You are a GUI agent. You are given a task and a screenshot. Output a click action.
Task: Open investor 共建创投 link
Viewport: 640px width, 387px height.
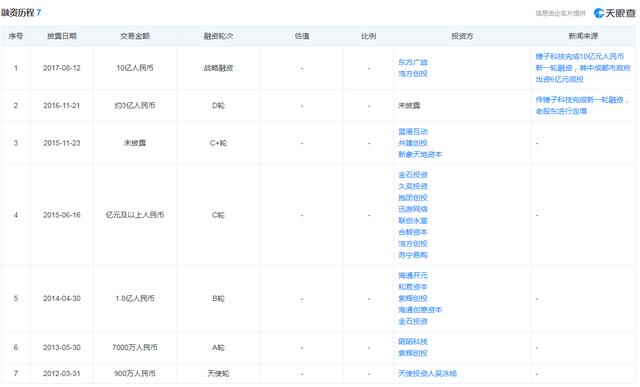(x=413, y=143)
